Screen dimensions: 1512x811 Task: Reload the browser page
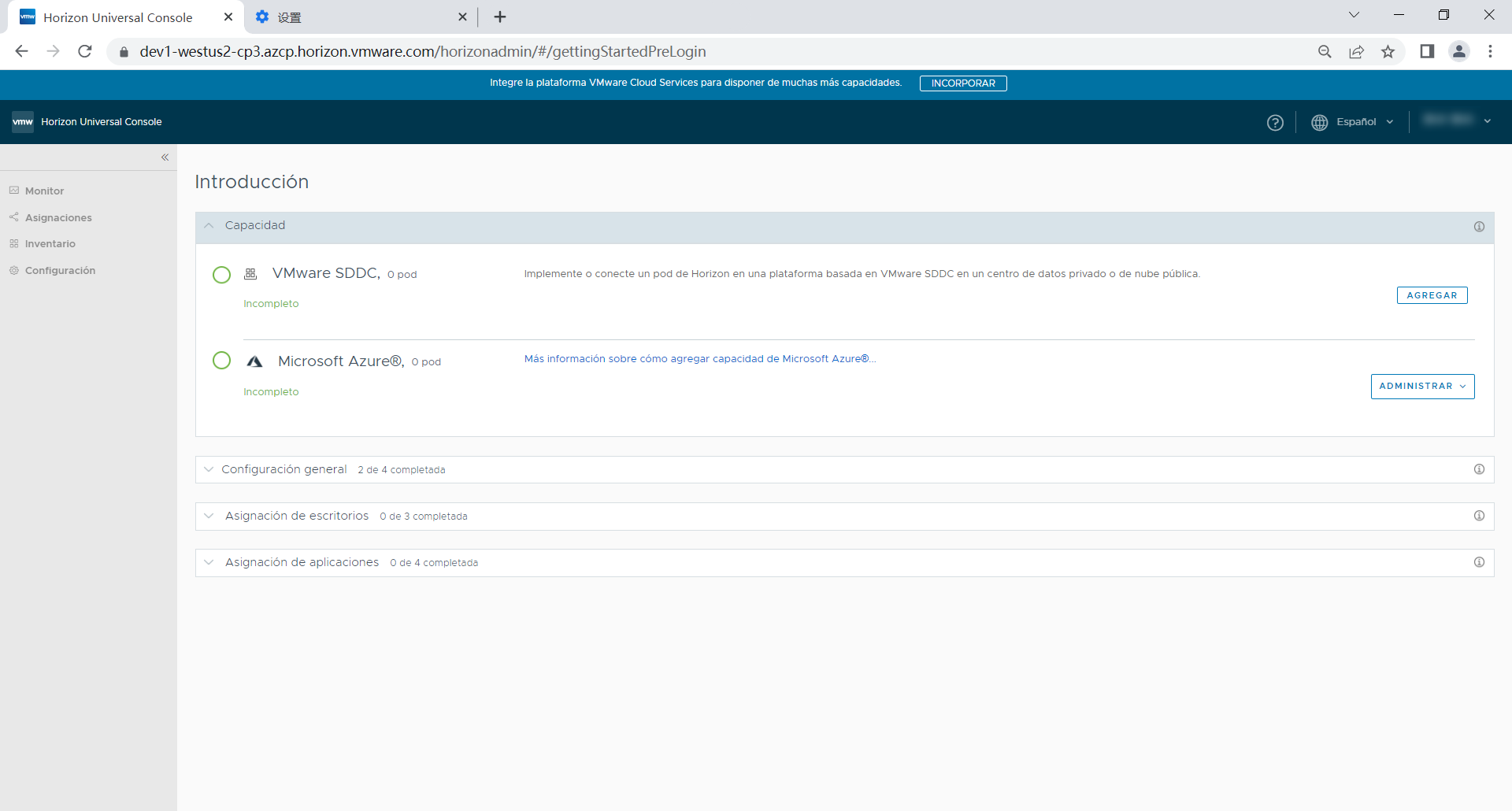[x=85, y=51]
